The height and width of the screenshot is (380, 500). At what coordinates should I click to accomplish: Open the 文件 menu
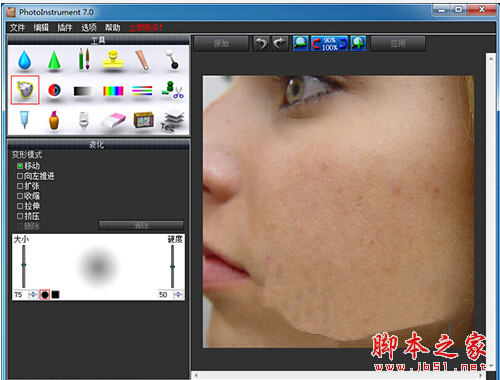pyautogui.click(x=17, y=27)
